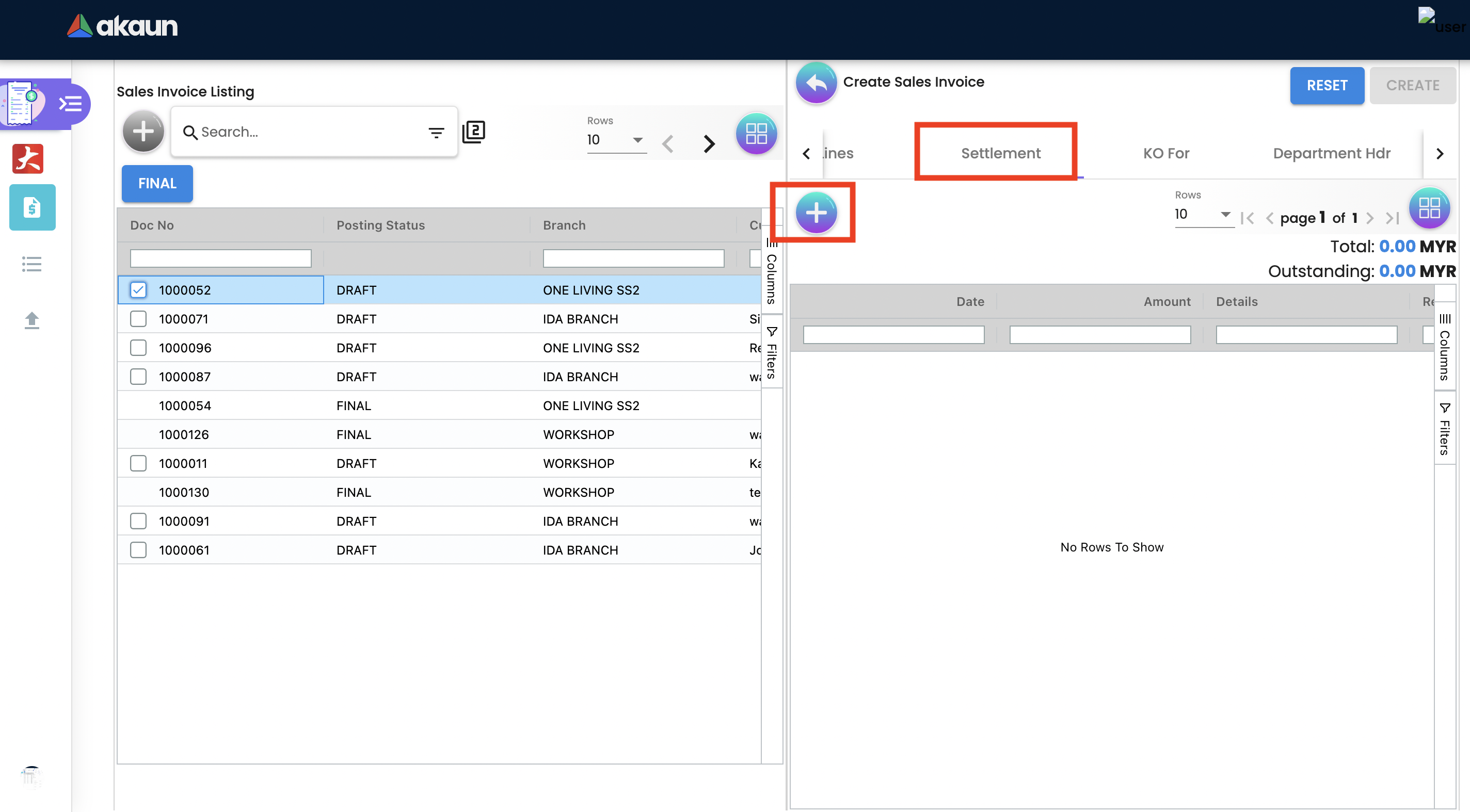Click the Doc No column filter field
Image resolution: width=1470 pixels, height=812 pixels.
220,258
